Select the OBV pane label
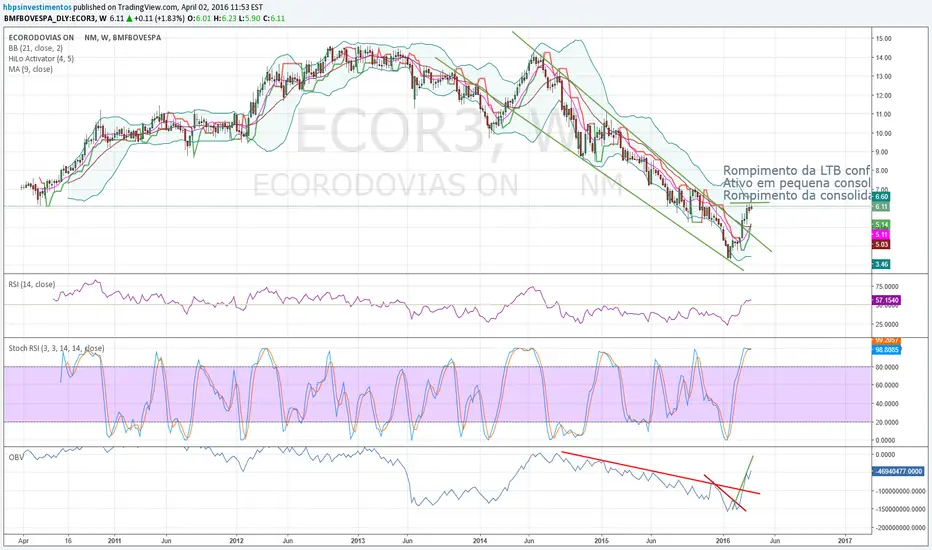Image resolution: width=932 pixels, height=550 pixels. pos(16,457)
